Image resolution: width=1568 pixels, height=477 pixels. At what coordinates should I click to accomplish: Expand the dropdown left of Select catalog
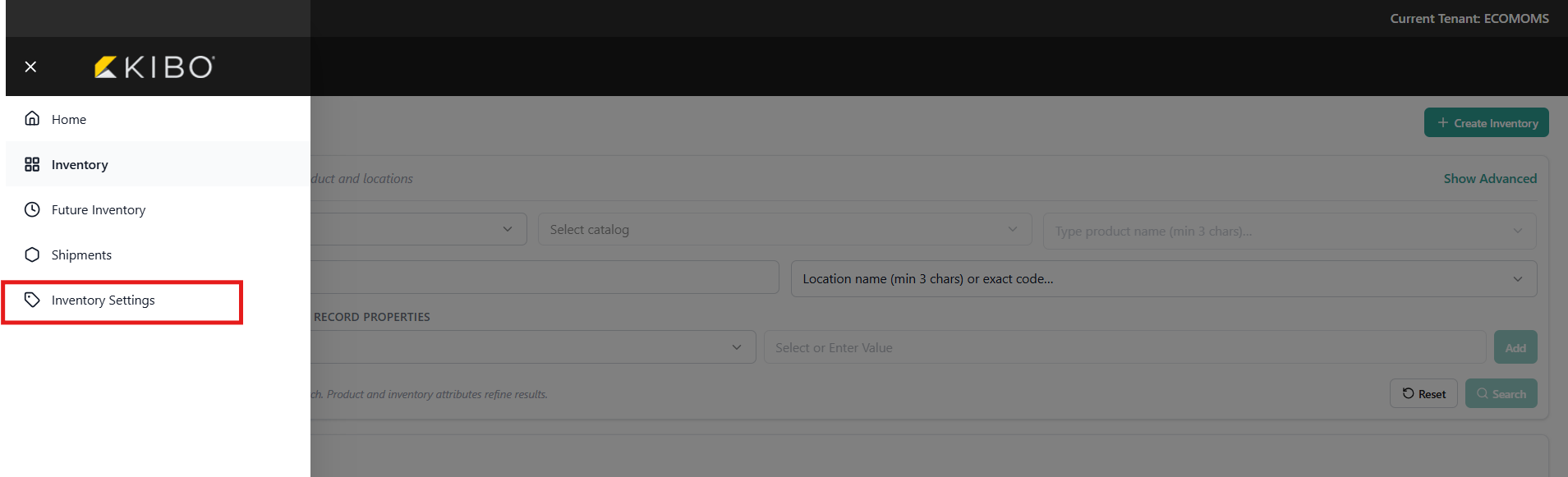point(508,229)
